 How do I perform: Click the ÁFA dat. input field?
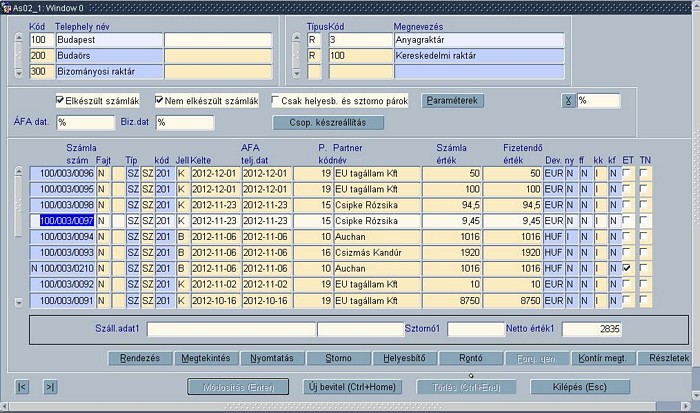[x=85, y=122]
